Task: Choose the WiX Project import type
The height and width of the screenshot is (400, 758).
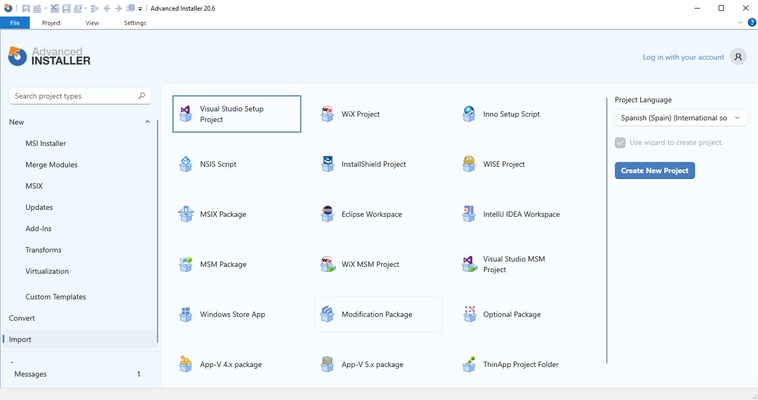Action: coord(378,114)
